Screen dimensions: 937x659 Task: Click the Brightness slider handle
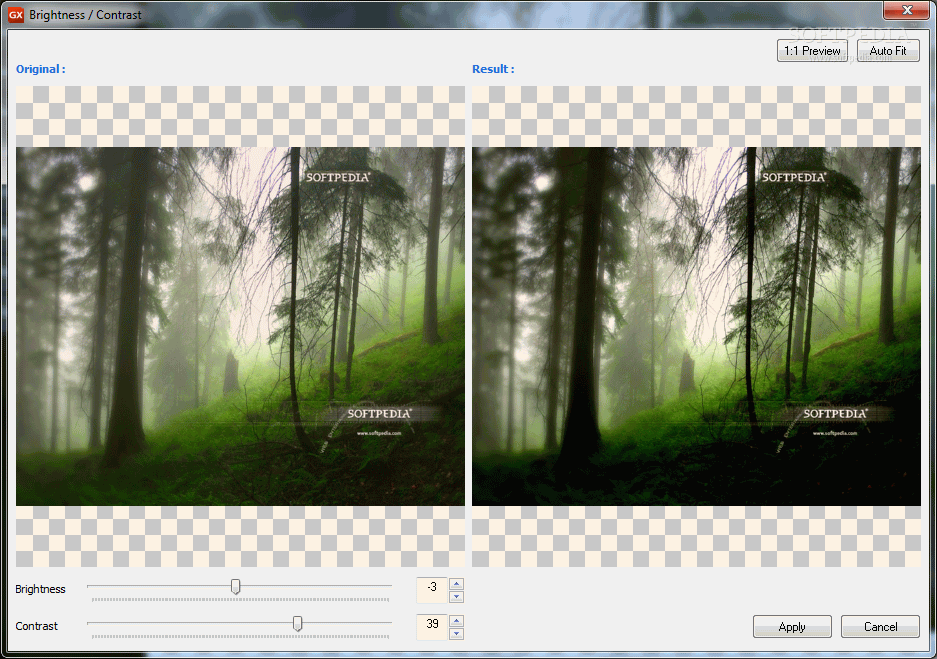(235, 587)
